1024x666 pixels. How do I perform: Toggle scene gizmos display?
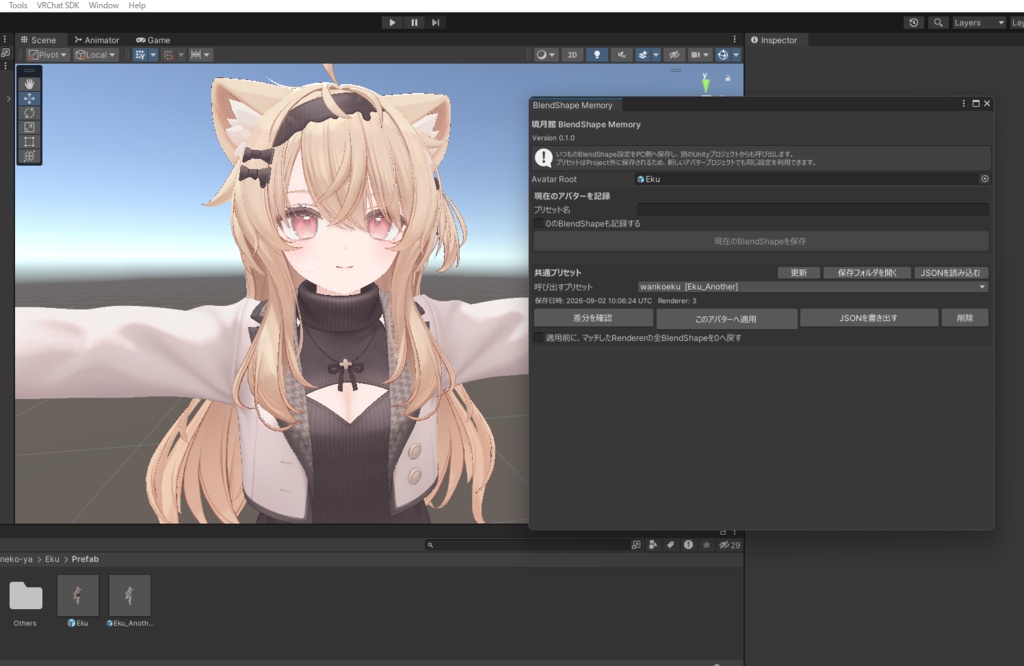pyautogui.click(x=722, y=55)
